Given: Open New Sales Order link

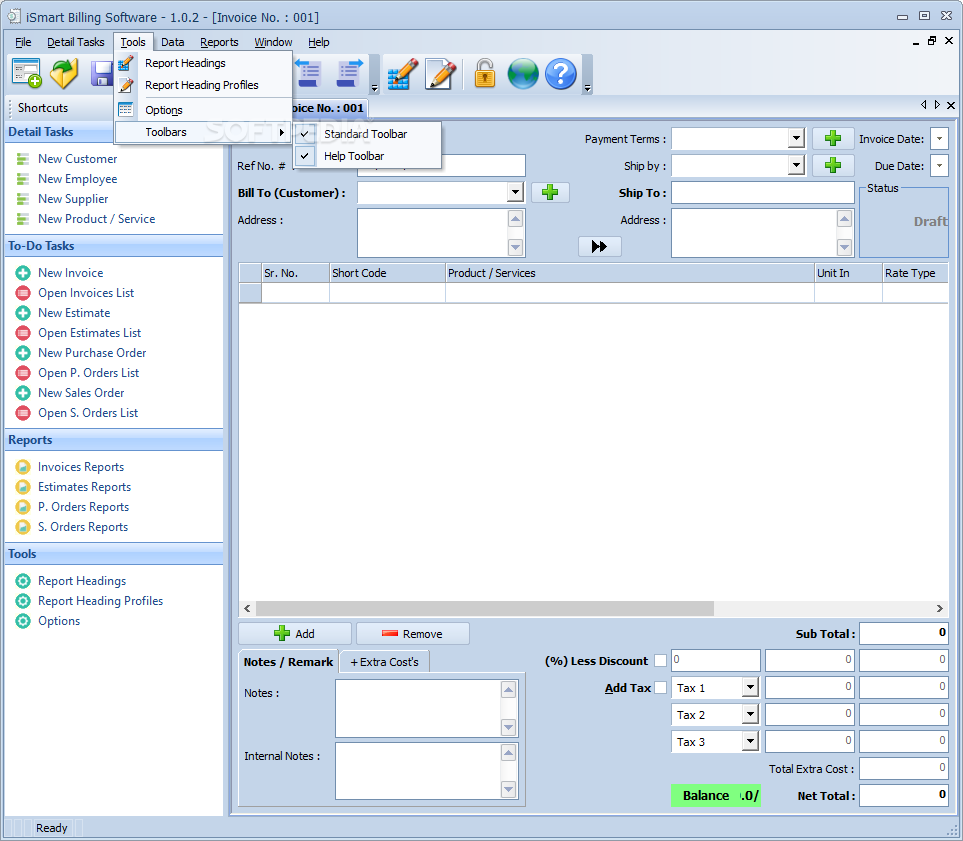Looking at the screenshot, I should 81,393.
